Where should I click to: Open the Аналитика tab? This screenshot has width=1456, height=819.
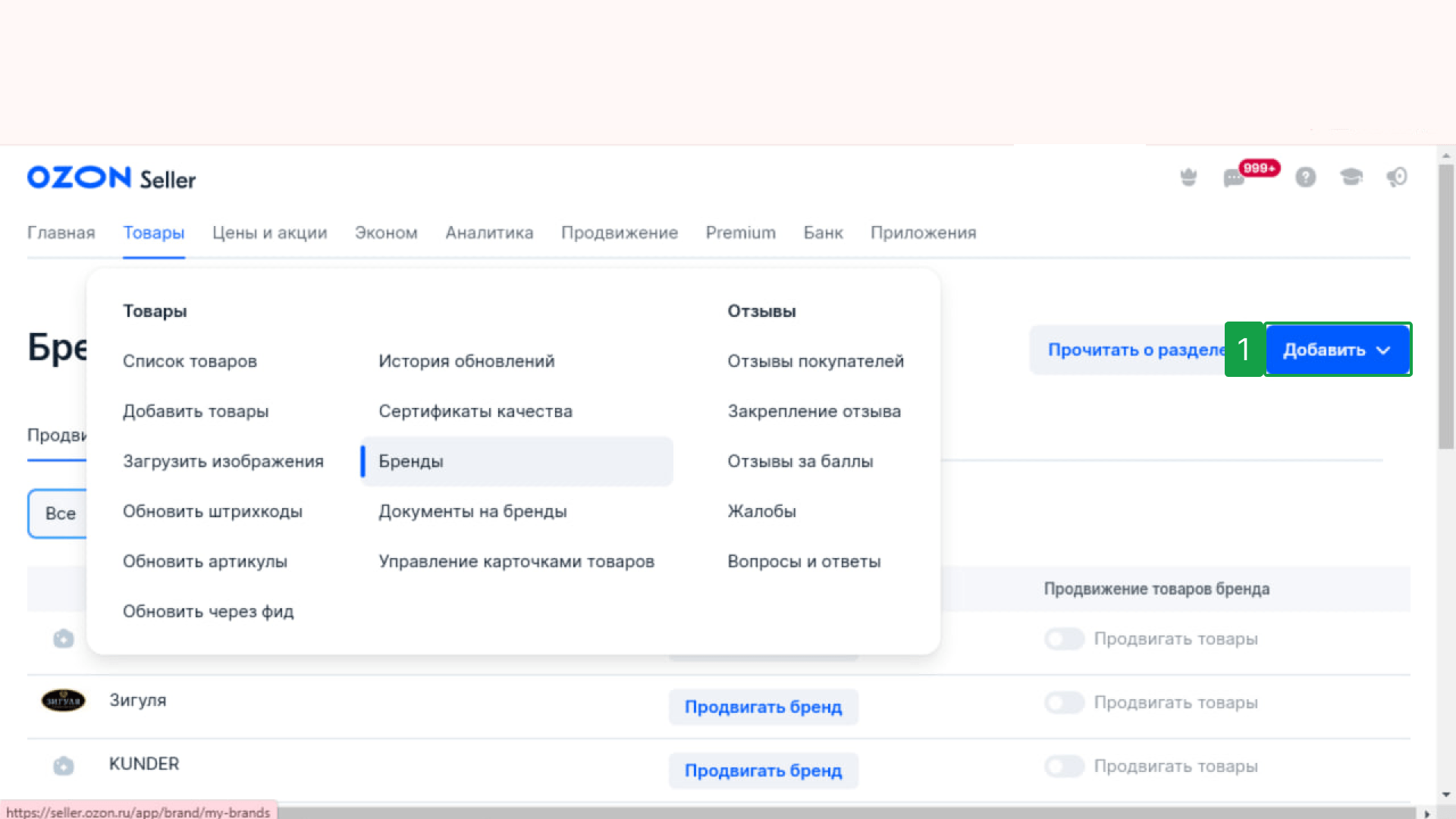tap(489, 233)
